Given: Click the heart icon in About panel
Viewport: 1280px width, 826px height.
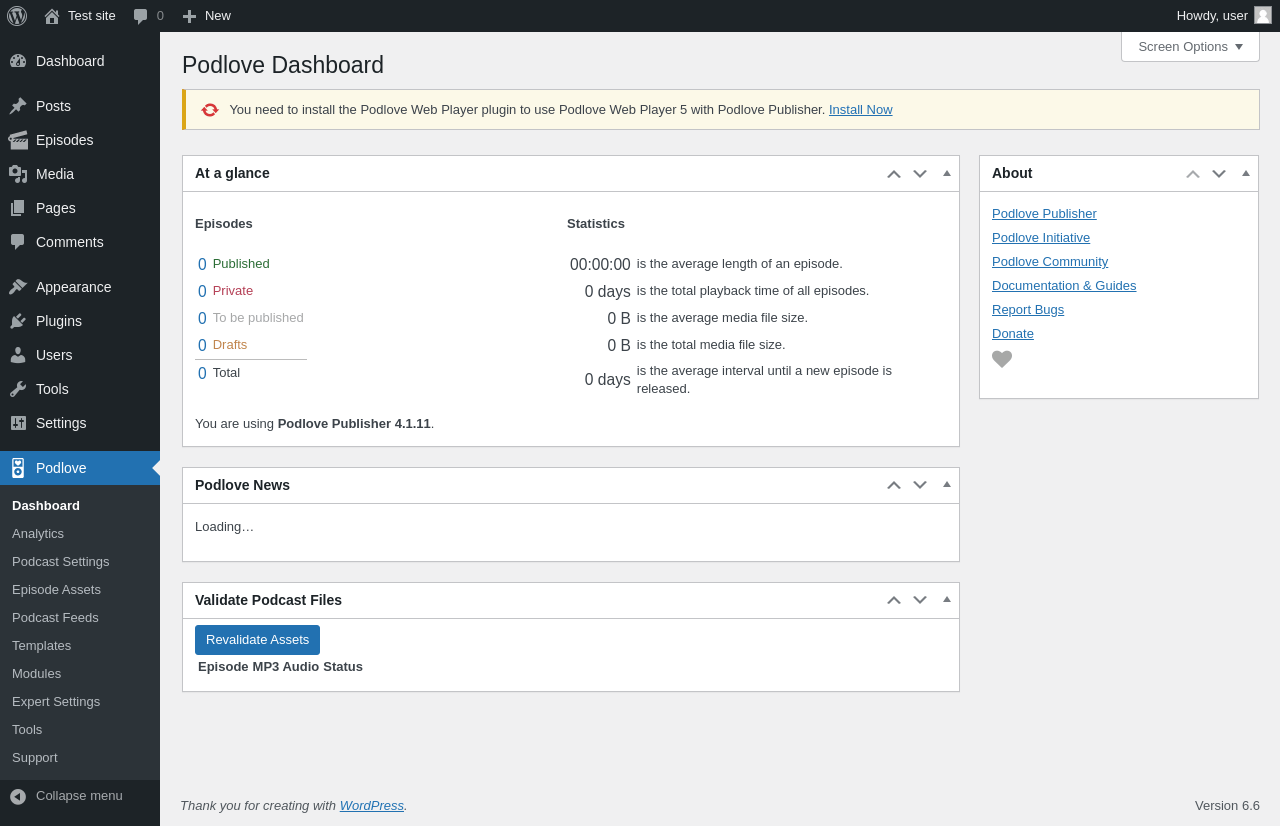Looking at the screenshot, I should pyautogui.click(x=1002, y=359).
